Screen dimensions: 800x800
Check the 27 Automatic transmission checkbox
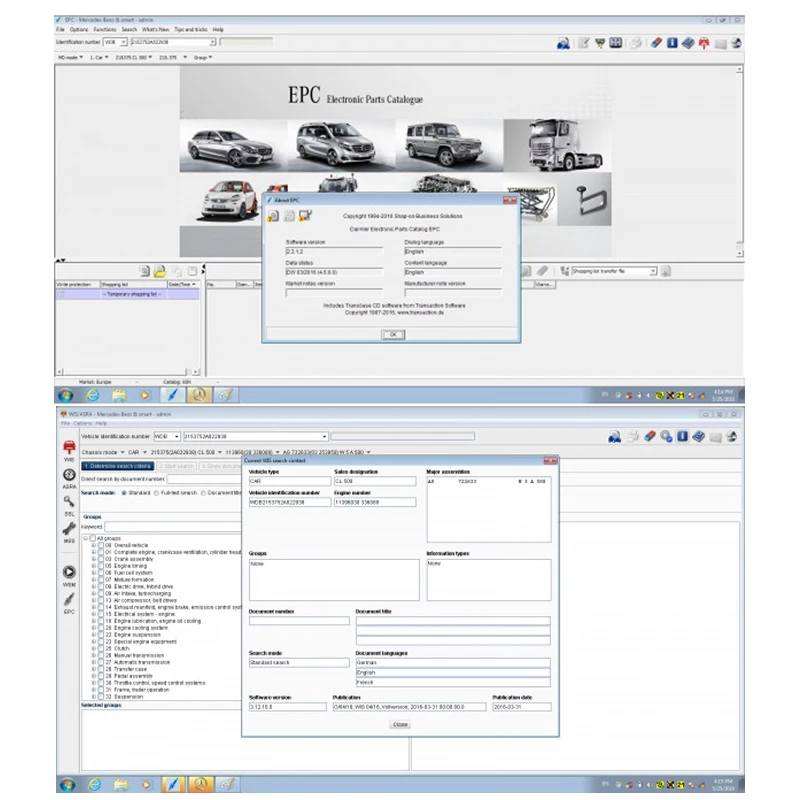point(101,662)
